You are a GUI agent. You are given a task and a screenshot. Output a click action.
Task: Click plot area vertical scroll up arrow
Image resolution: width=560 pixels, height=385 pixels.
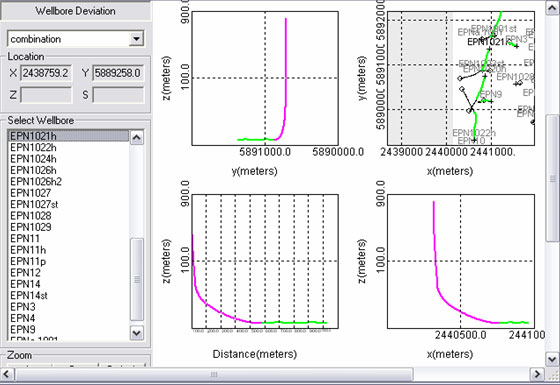[x=552, y=8]
